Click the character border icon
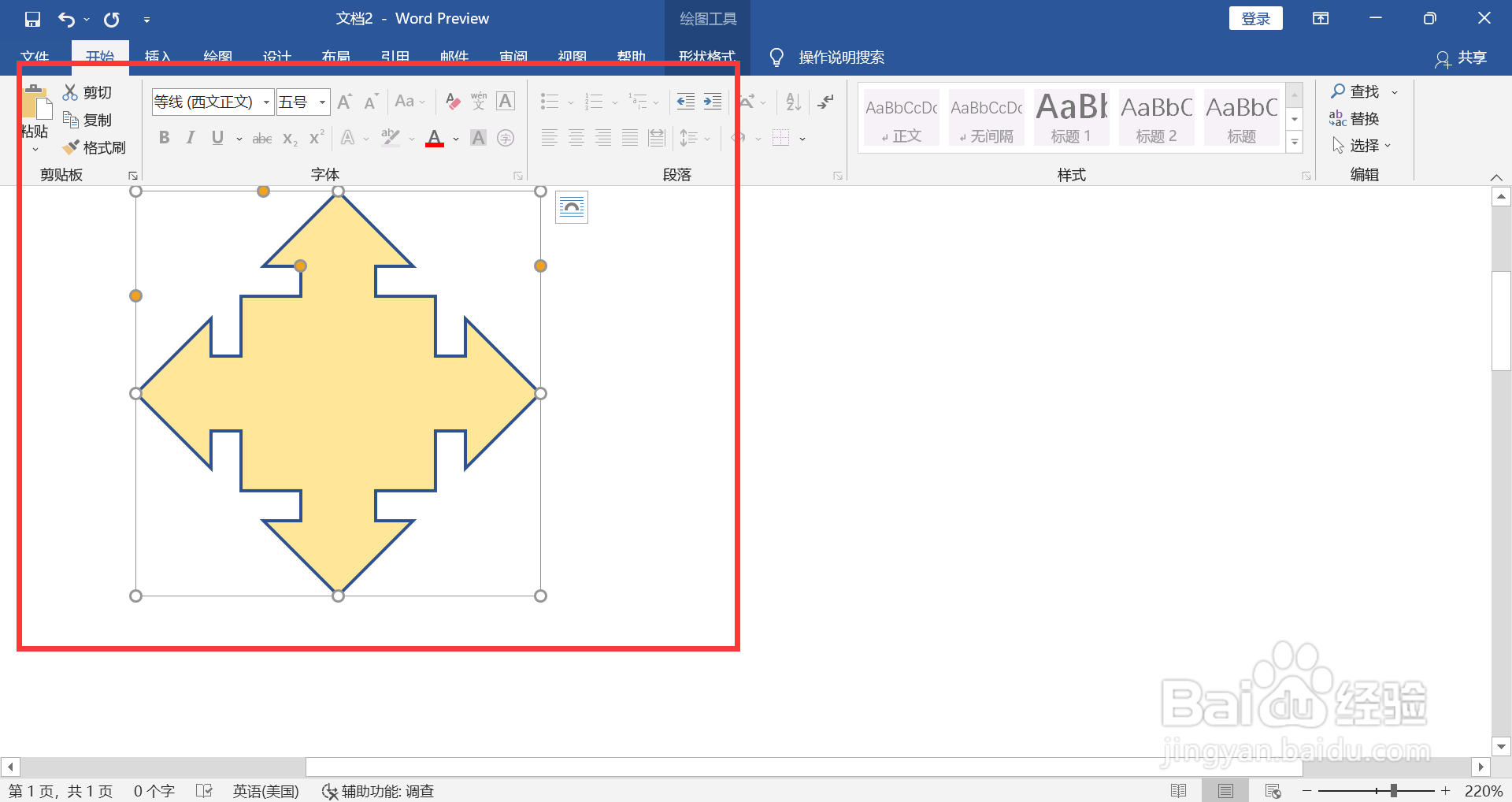This screenshot has height=802, width=1512. (x=506, y=101)
